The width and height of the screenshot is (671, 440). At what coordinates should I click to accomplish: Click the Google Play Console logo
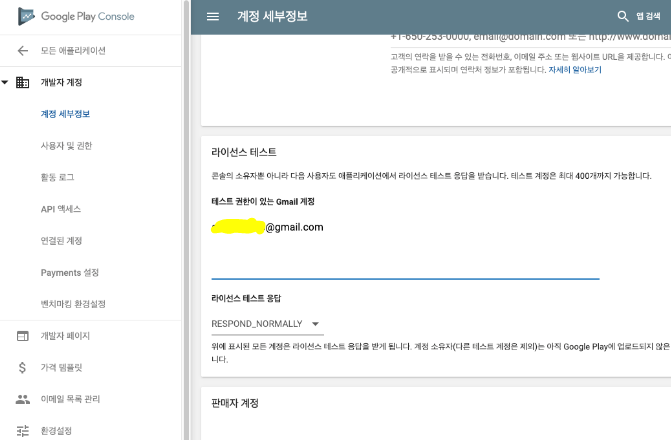[76, 16]
